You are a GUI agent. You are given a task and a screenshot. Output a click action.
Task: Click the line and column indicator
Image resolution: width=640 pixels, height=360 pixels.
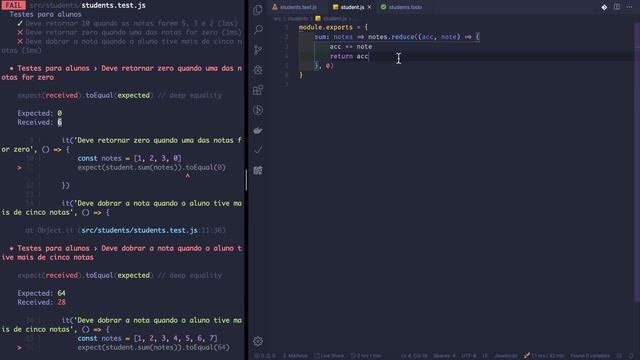point(413,356)
